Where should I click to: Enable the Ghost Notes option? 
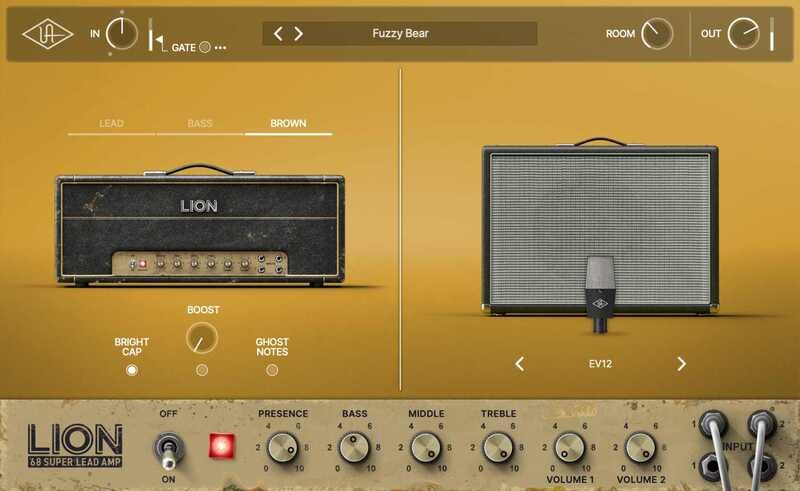click(272, 370)
